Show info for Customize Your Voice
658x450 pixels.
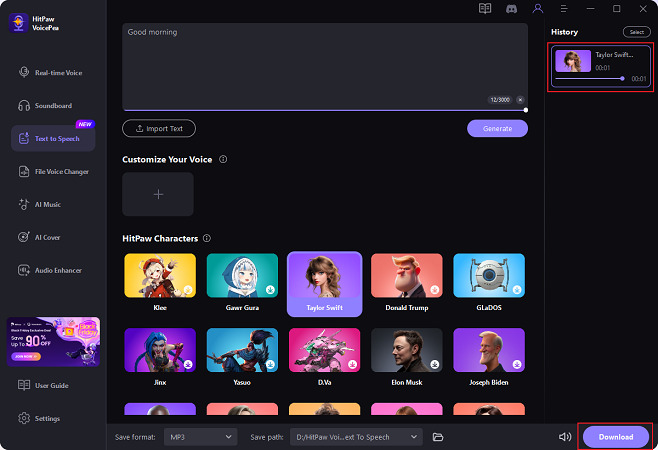point(223,159)
